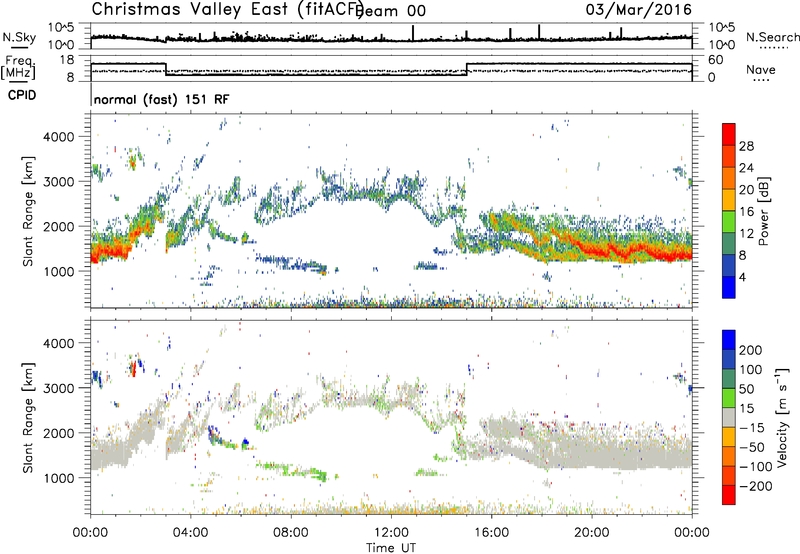Click the blue bottom of power color bar
This screenshot has height=554, width=800.
point(729,287)
